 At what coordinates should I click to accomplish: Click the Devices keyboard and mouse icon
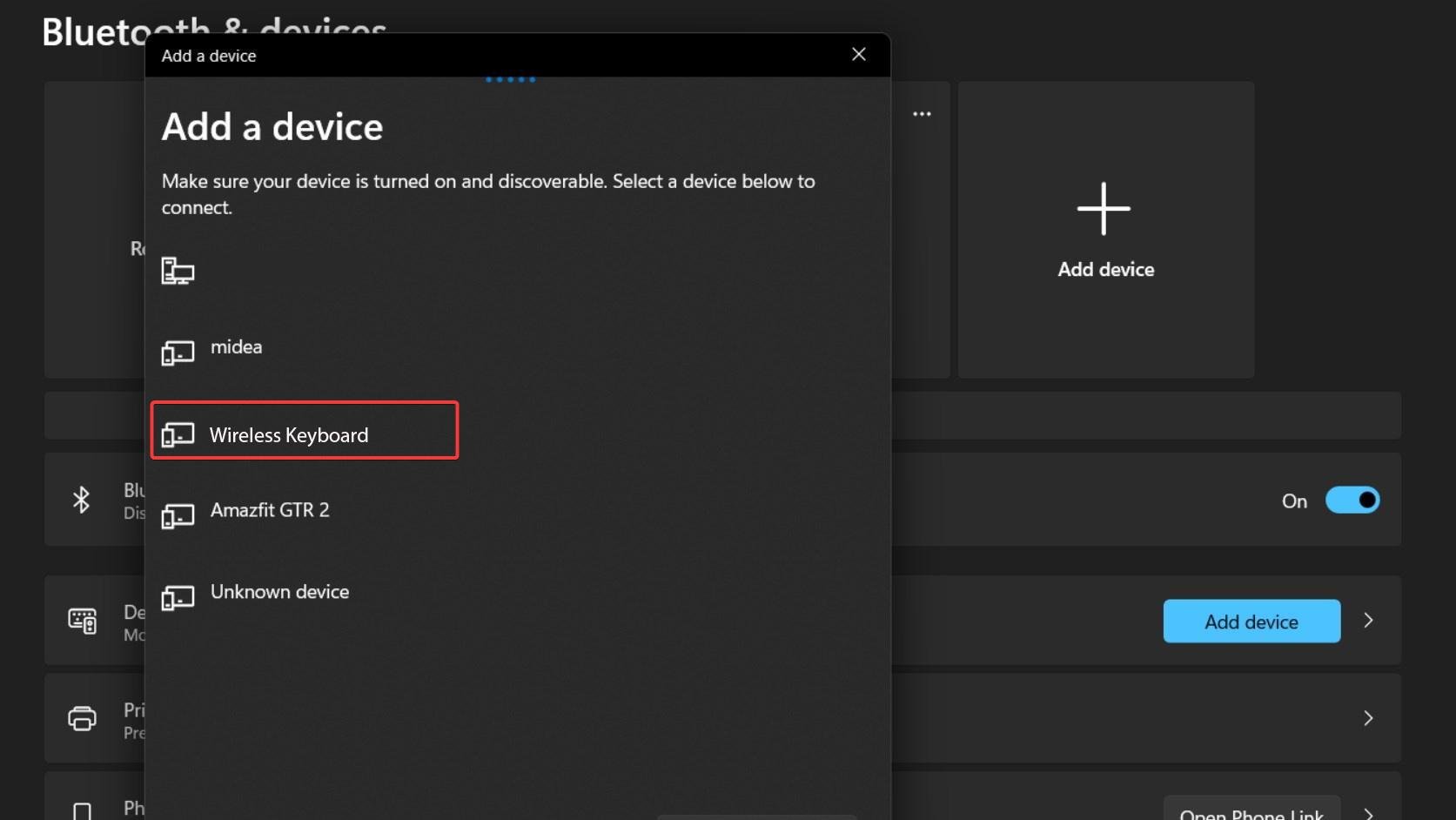click(83, 621)
